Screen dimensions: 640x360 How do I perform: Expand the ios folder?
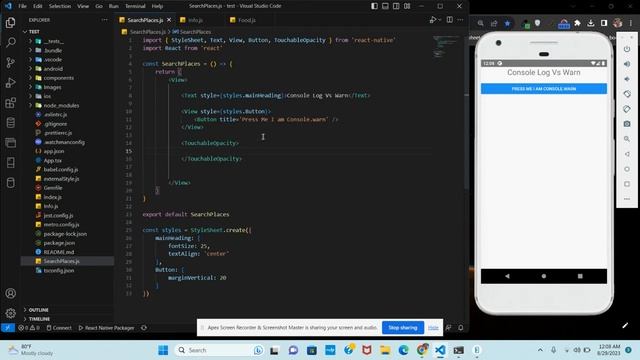pyautogui.click(x=47, y=96)
